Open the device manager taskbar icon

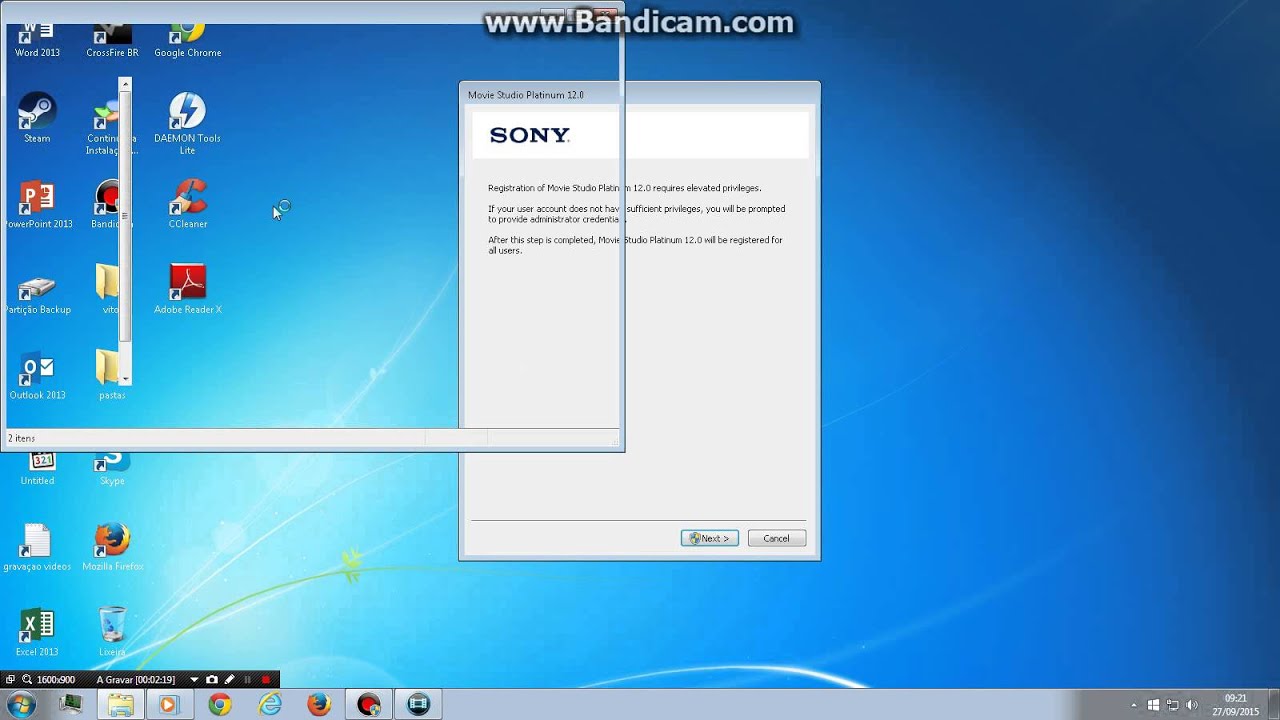coord(70,705)
